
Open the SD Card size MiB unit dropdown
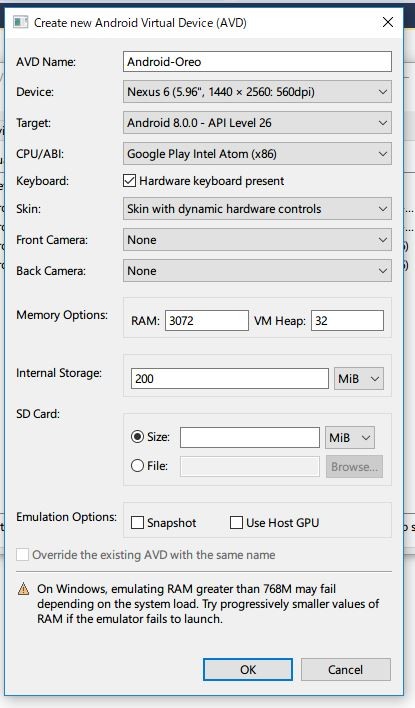(350, 438)
